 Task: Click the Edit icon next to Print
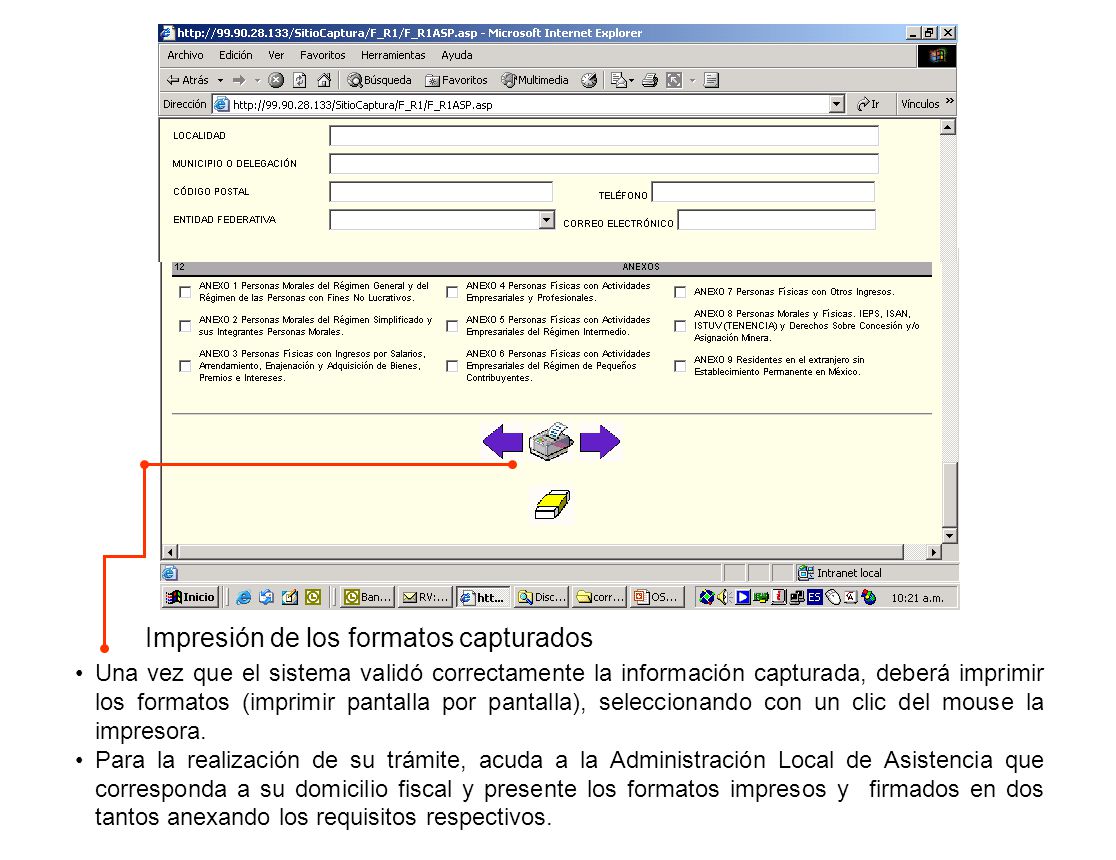[x=673, y=80]
